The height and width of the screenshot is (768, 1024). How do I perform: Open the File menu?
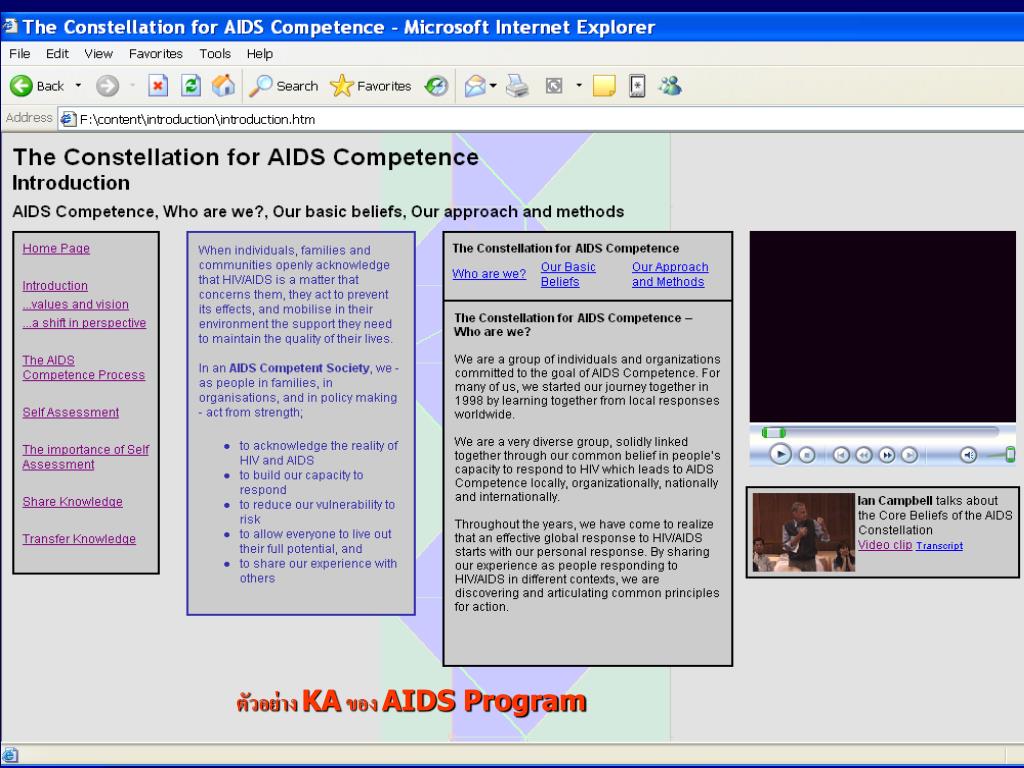[20, 54]
